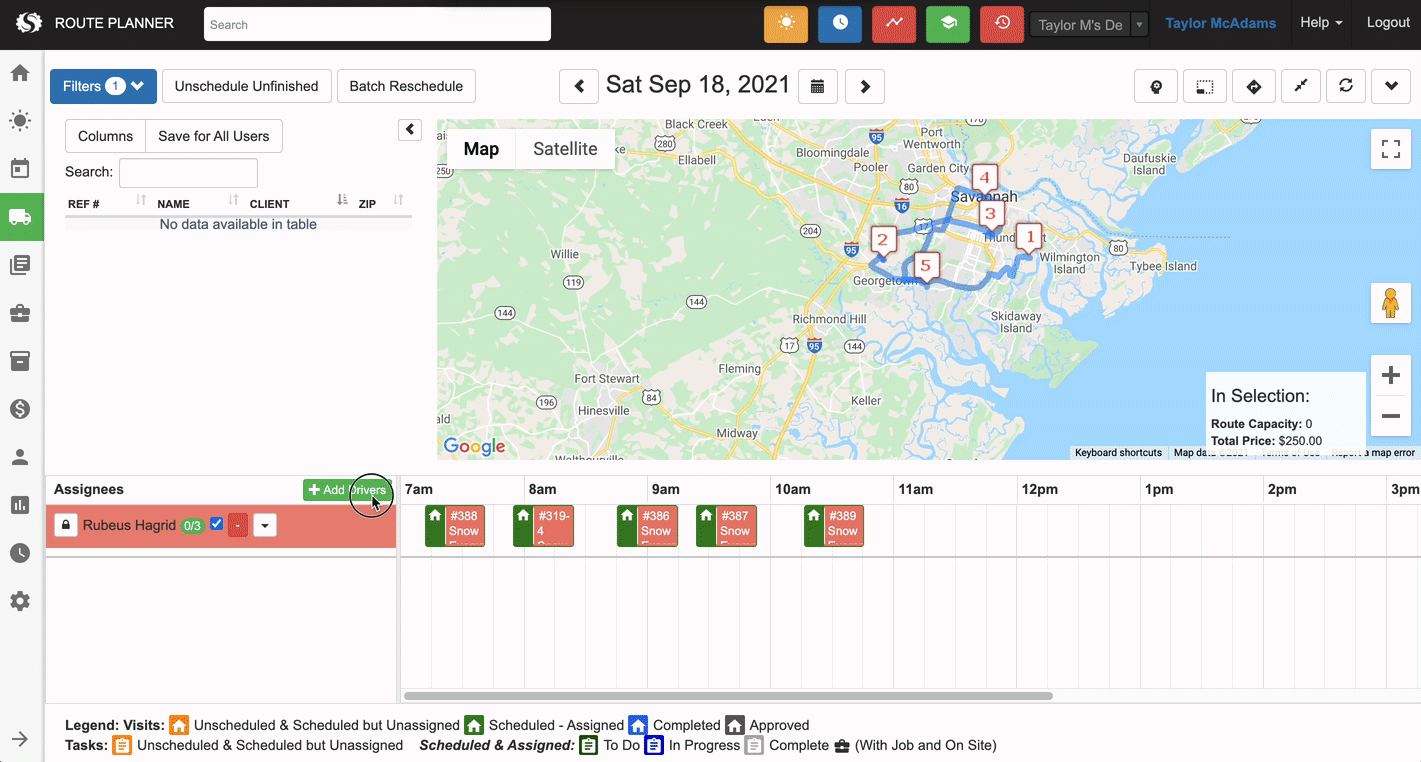Open the calendar date picker icon

pyautogui.click(x=817, y=86)
